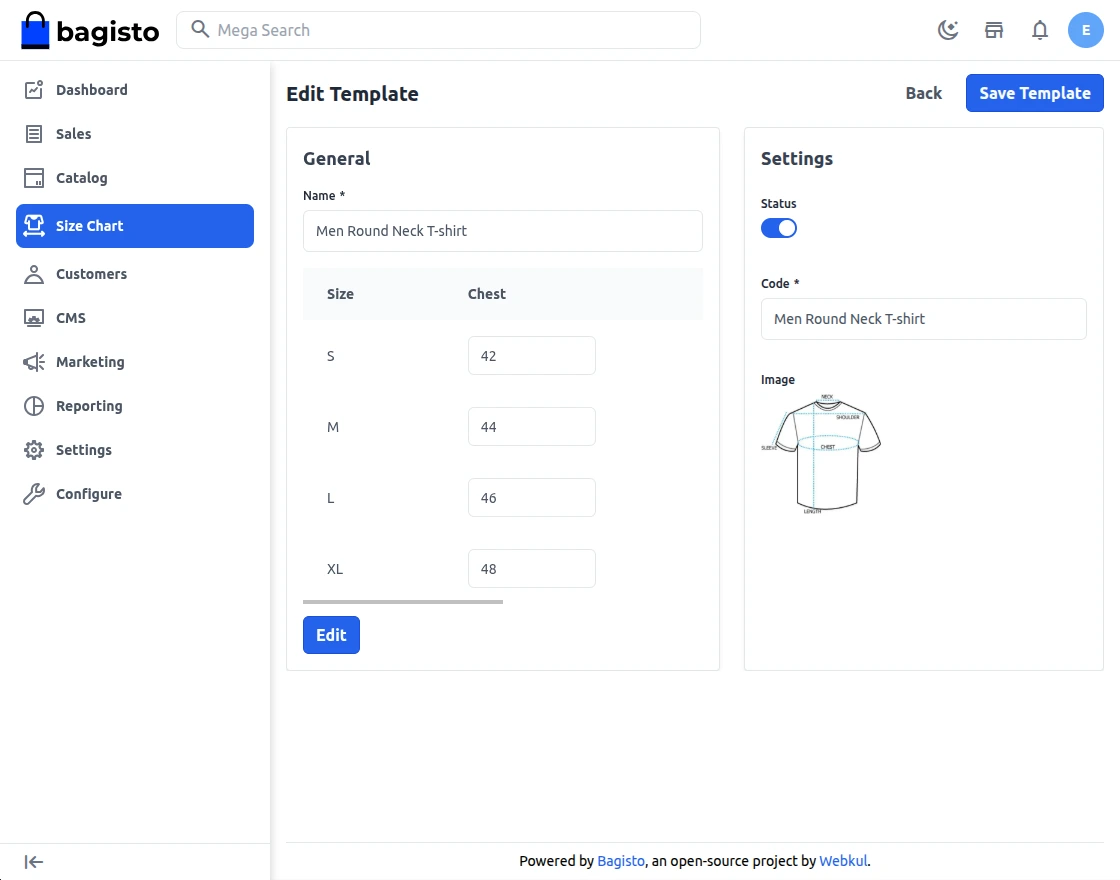The width and height of the screenshot is (1120, 880).
Task: Open the CMS menu item
Action: pyautogui.click(x=71, y=318)
